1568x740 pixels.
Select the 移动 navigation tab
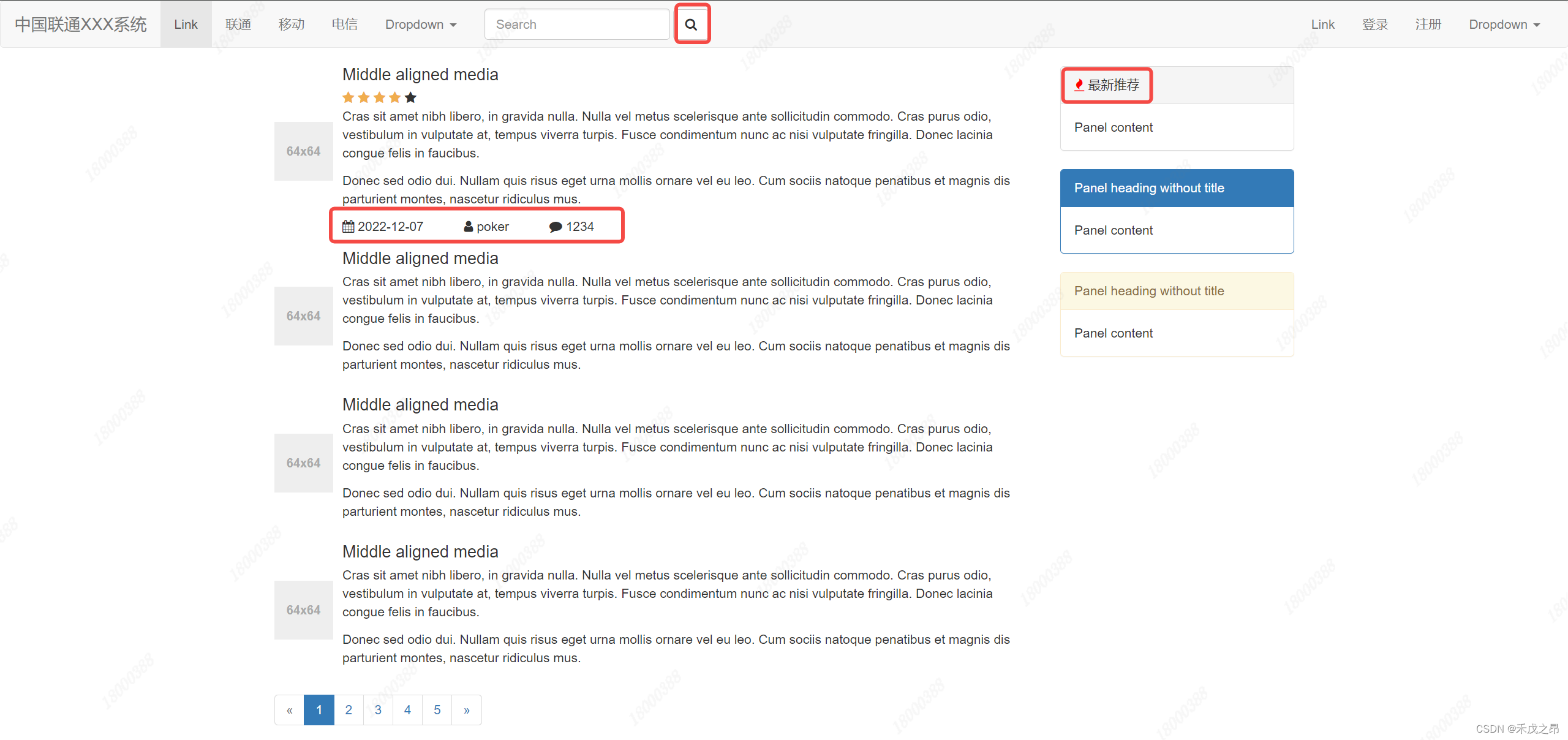pos(292,24)
